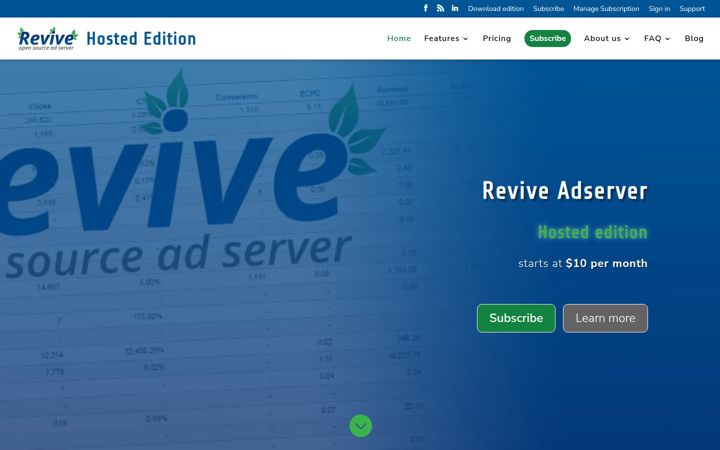This screenshot has height=450, width=720.
Task: Click the large green Subscribe button in the hero
Action: pyautogui.click(x=516, y=318)
